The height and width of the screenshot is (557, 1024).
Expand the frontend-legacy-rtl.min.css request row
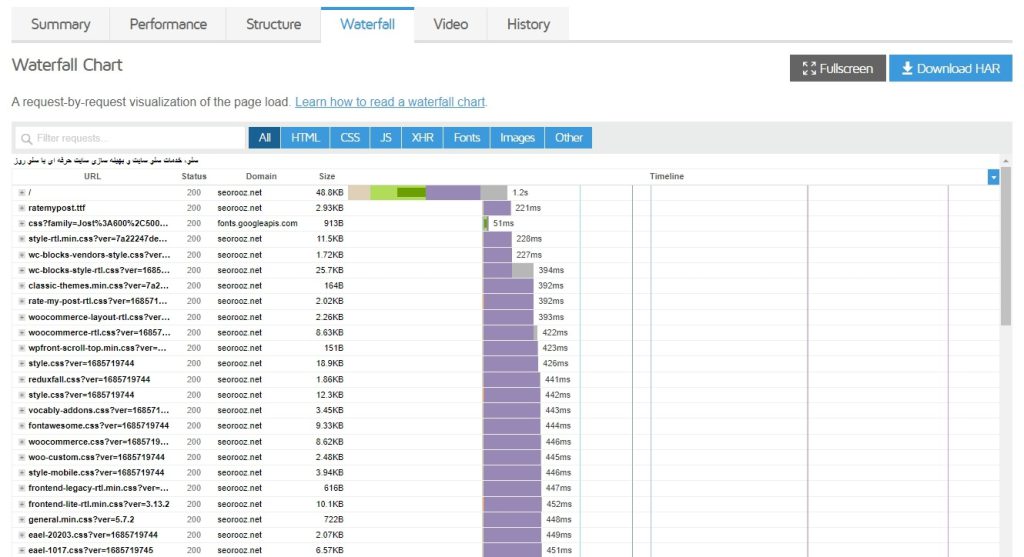(x=22, y=488)
